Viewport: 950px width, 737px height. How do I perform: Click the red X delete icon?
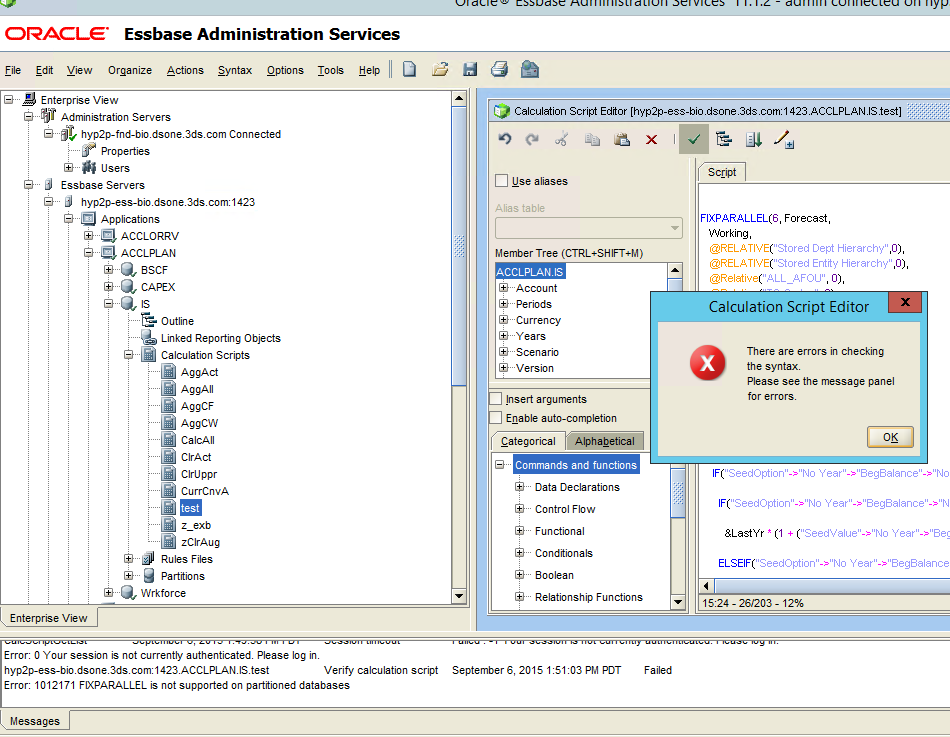tap(651, 139)
